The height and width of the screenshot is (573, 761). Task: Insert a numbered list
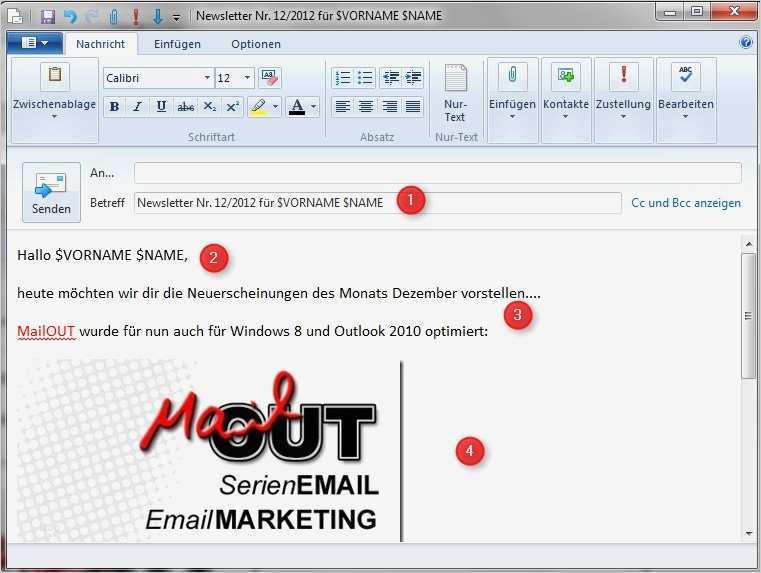click(343, 77)
